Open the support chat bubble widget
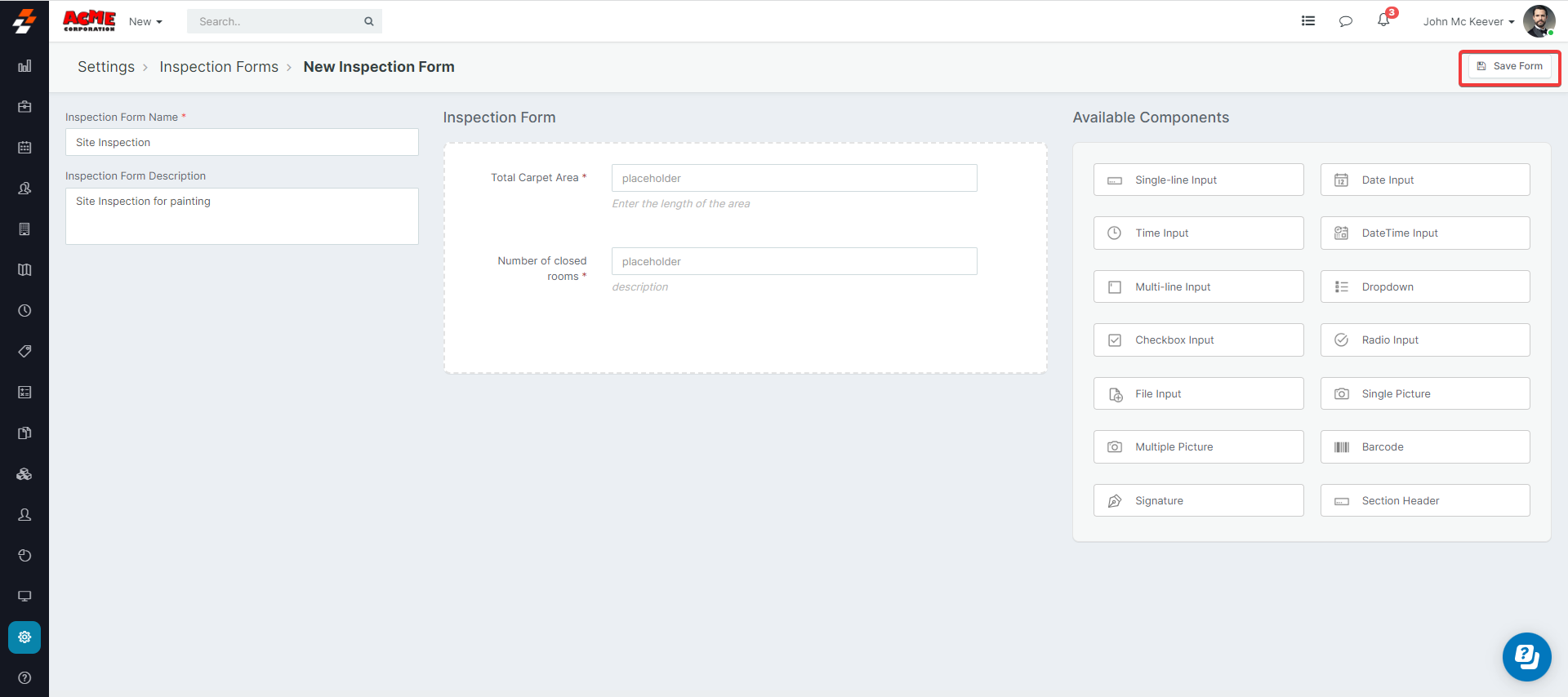The height and width of the screenshot is (697, 1568). tap(1526, 656)
